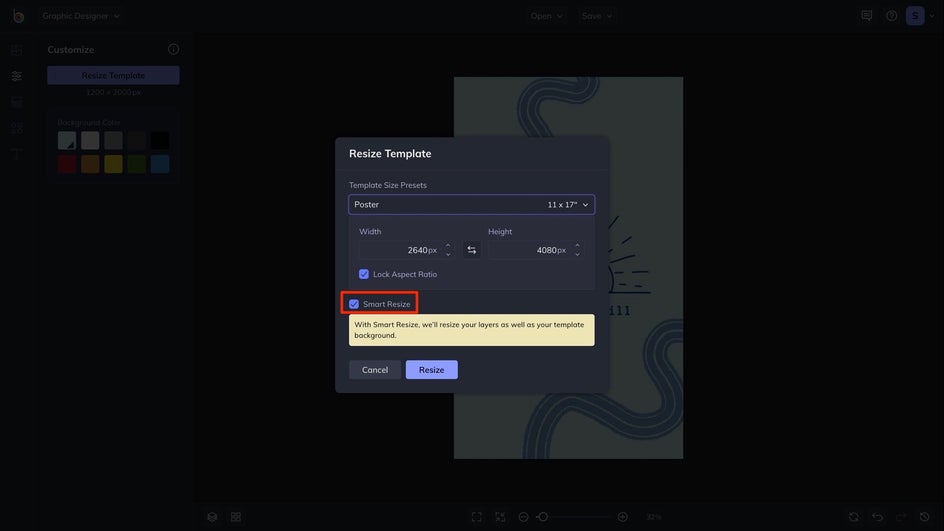Image resolution: width=944 pixels, height=531 pixels.
Task: Open the Open menu in header
Action: click(546, 16)
